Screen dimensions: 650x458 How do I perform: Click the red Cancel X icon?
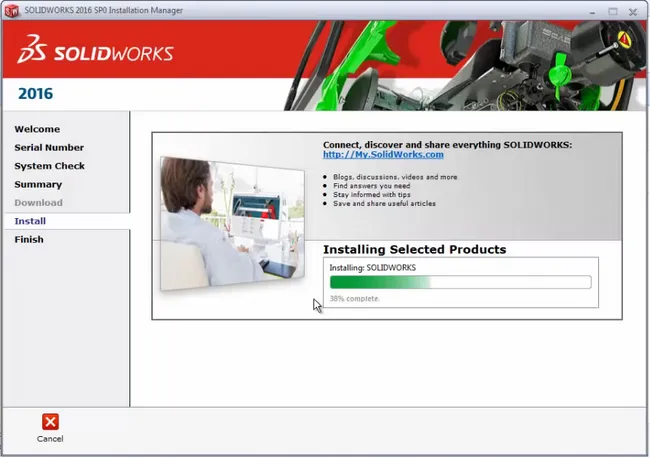pos(50,422)
